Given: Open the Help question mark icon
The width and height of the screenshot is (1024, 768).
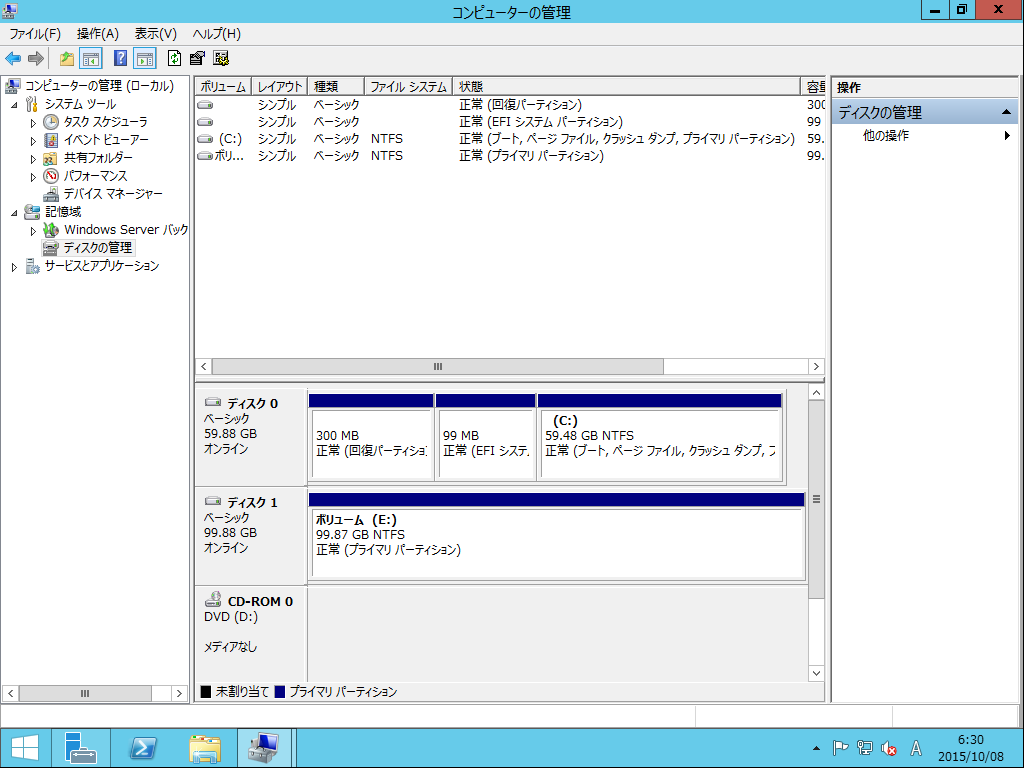Looking at the screenshot, I should pos(120,58).
